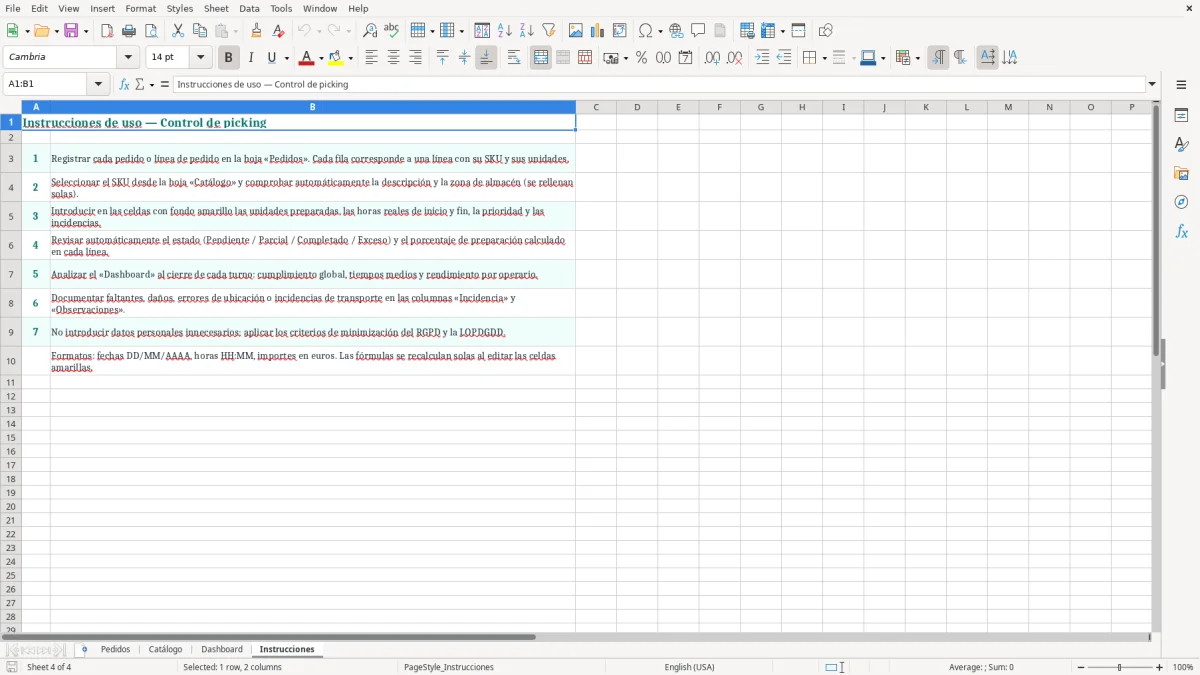The height and width of the screenshot is (675, 1200).
Task: Click the Sort Descending icon
Action: 527,31
